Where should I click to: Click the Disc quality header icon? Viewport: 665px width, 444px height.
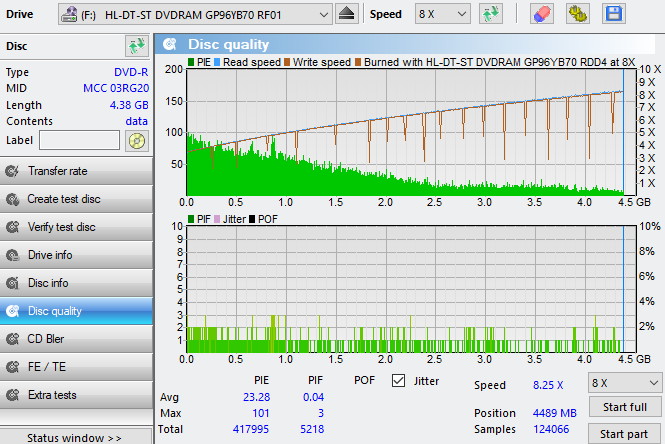[172, 44]
